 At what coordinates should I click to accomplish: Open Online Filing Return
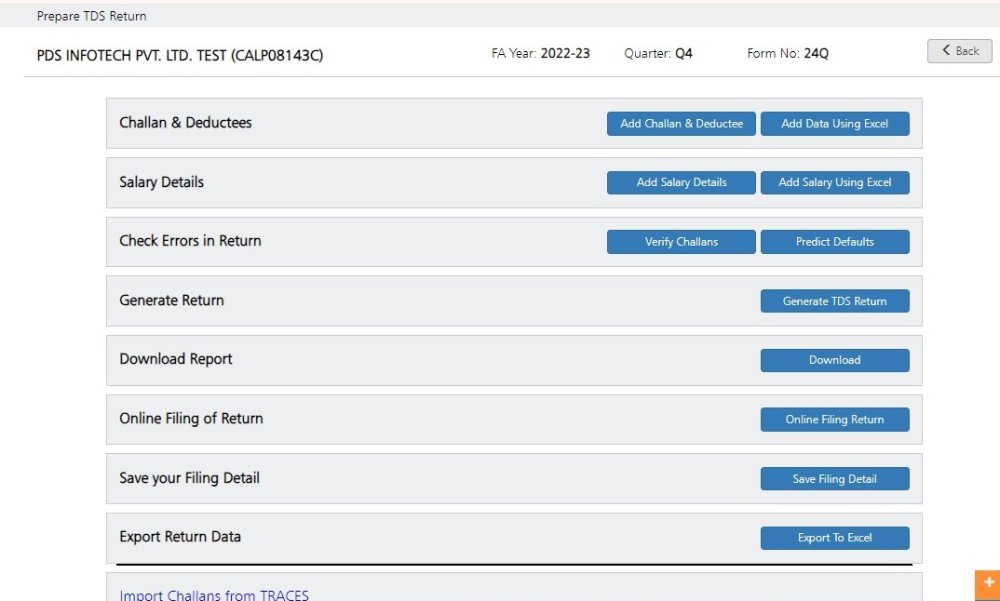coord(835,419)
